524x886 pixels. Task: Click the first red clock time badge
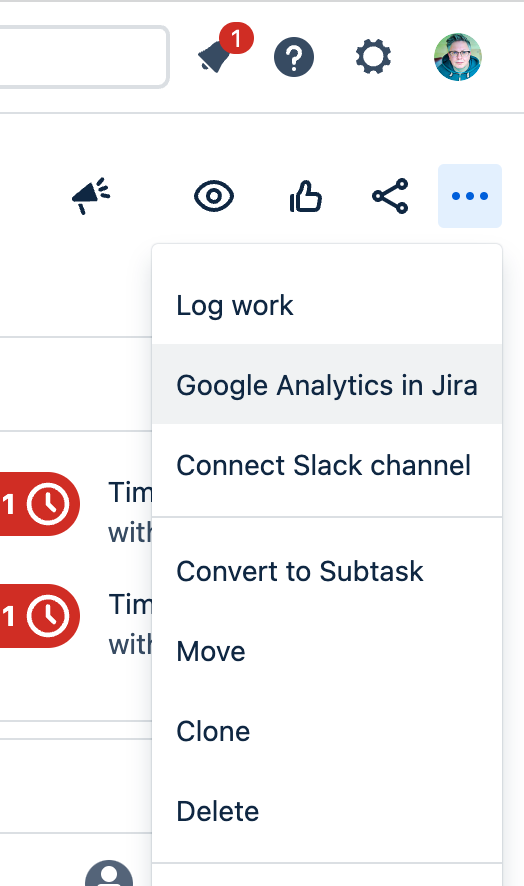pos(40,504)
